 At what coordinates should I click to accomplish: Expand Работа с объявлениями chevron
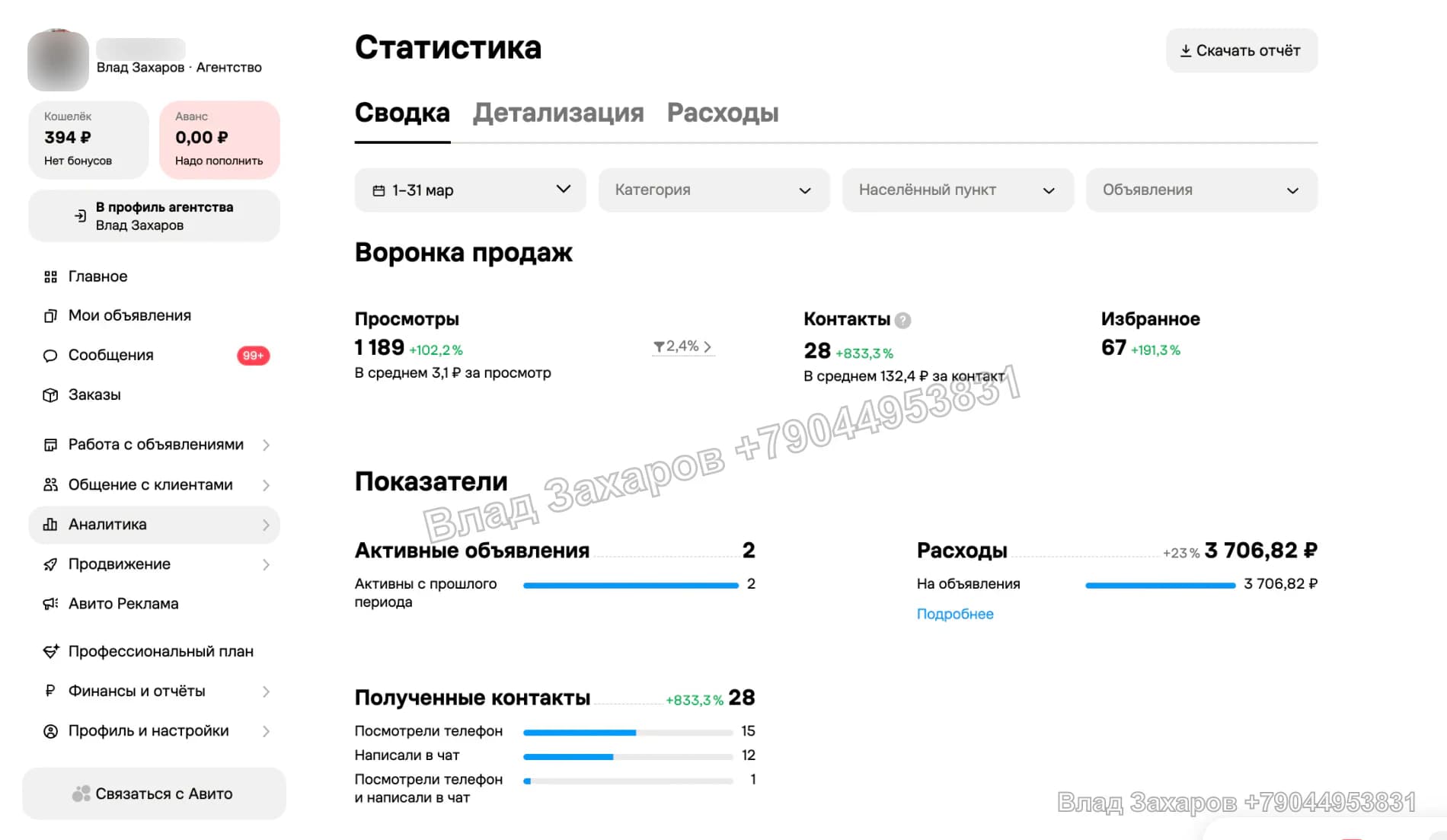click(266, 445)
